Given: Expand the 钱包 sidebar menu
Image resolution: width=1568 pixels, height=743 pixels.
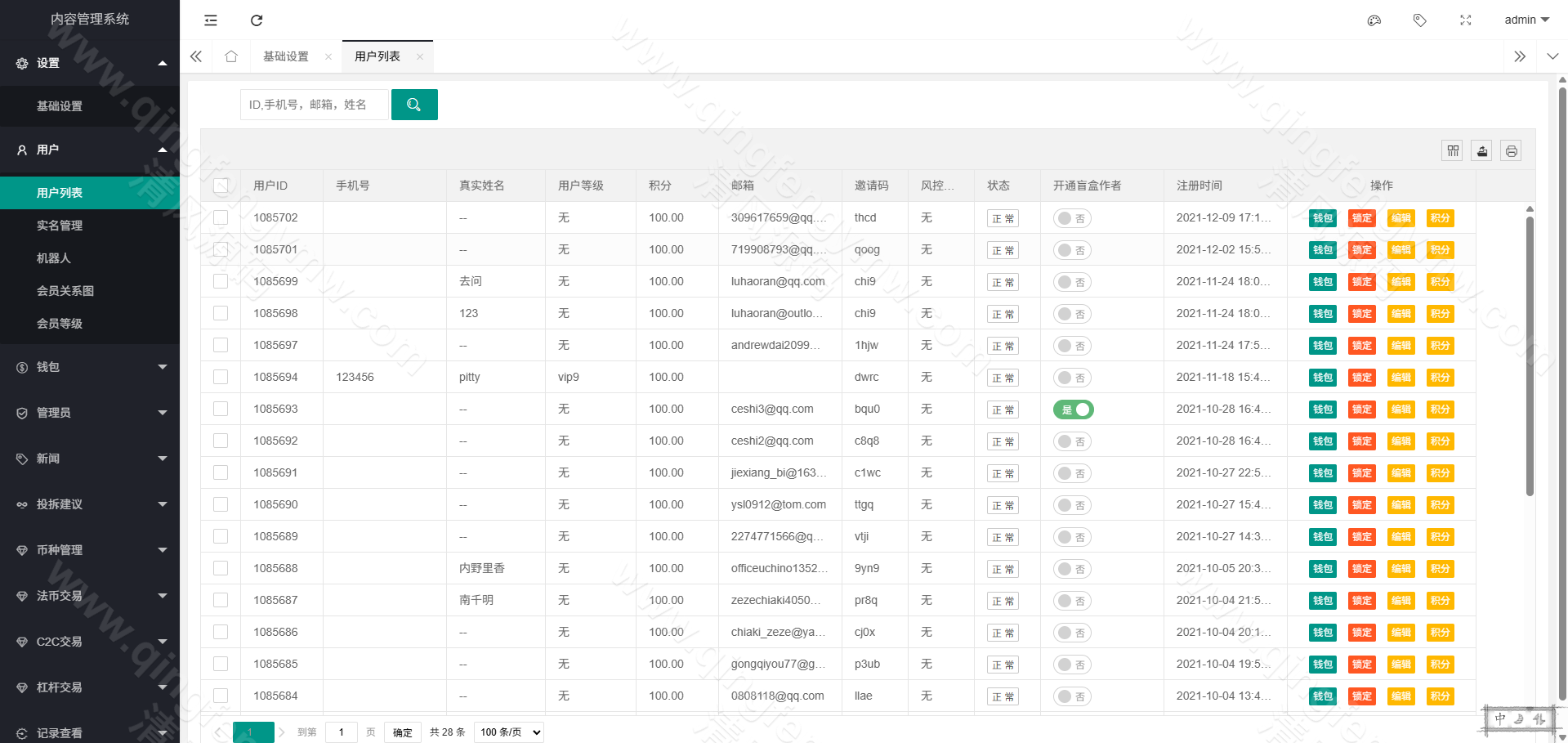Looking at the screenshot, I should click(90, 367).
